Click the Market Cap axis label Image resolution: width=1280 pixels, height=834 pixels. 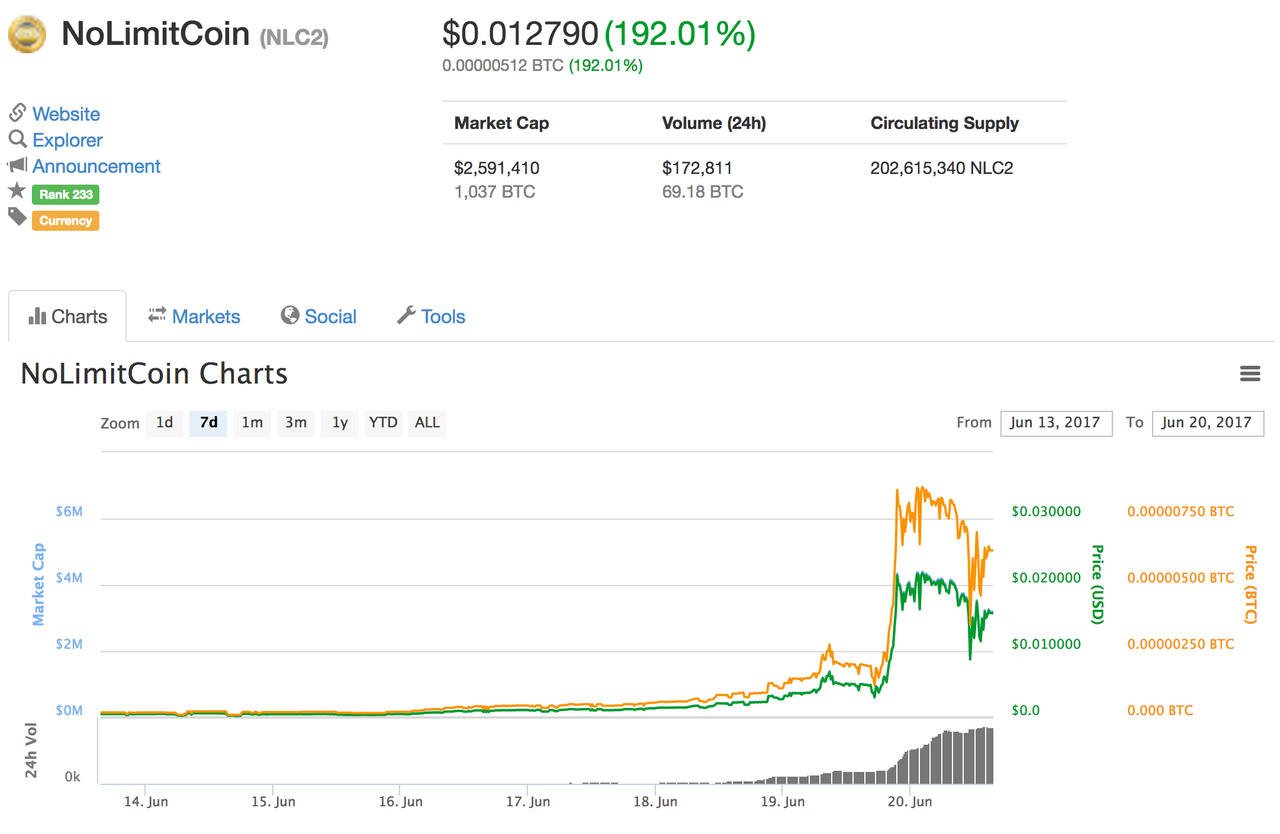(38, 584)
